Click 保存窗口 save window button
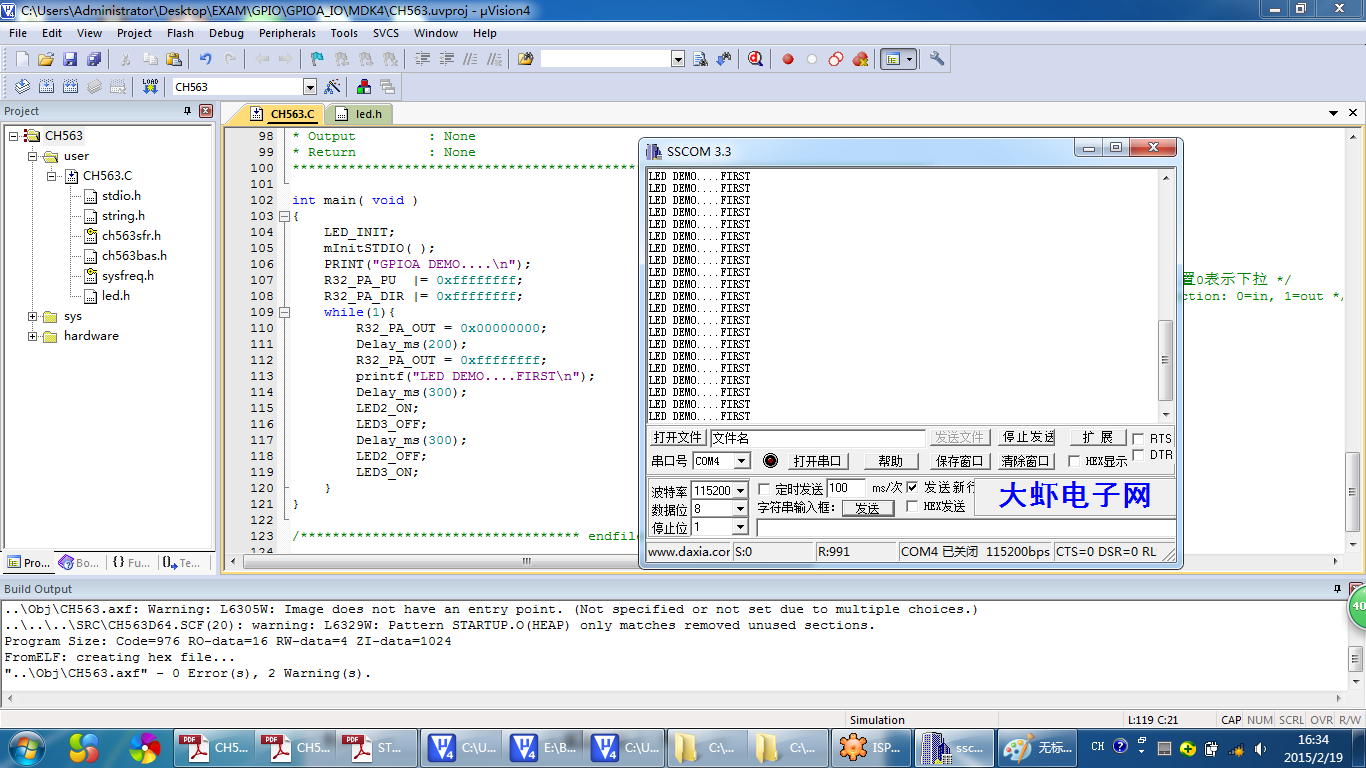 [960, 461]
